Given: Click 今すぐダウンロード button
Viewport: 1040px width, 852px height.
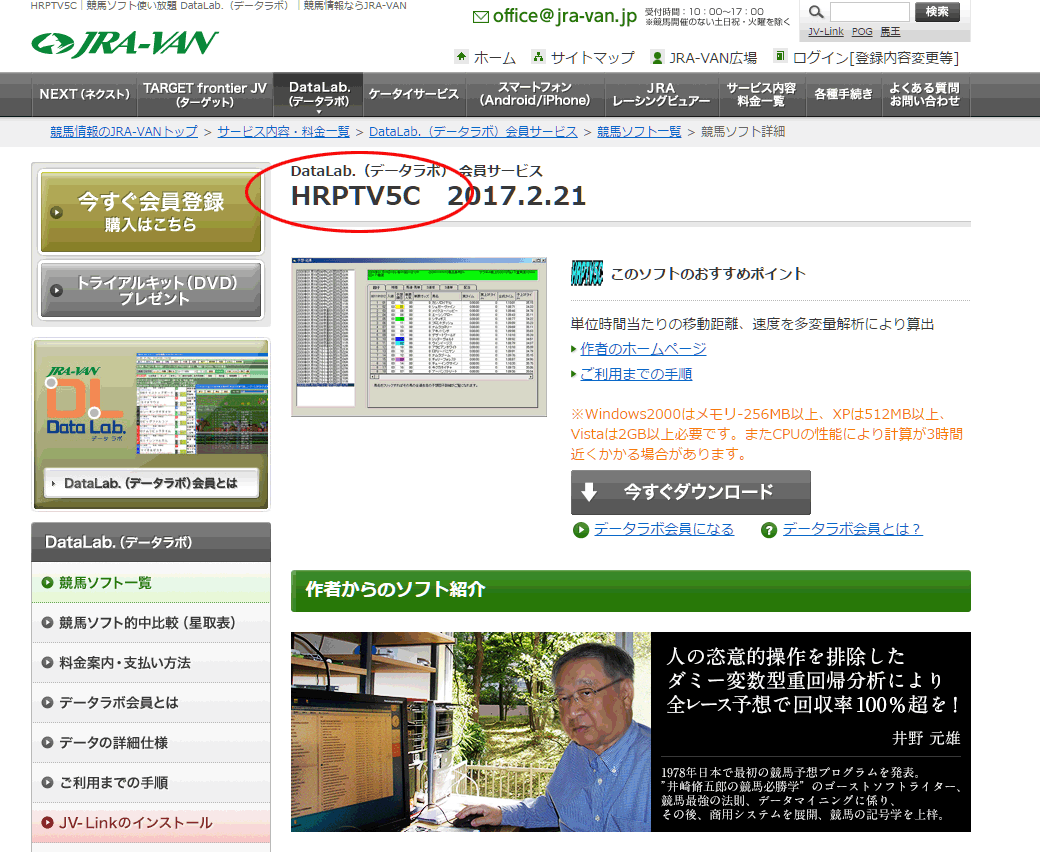Looking at the screenshot, I should (x=690, y=492).
